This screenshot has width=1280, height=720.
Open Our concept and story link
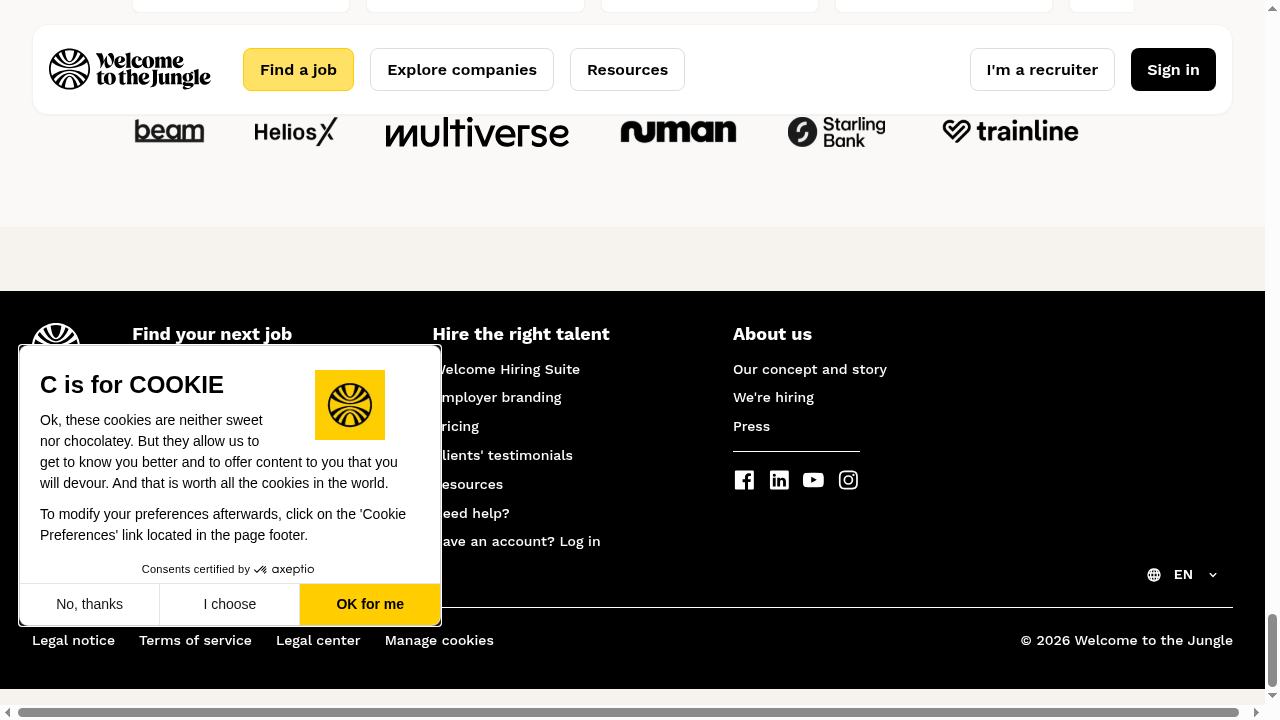[810, 369]
